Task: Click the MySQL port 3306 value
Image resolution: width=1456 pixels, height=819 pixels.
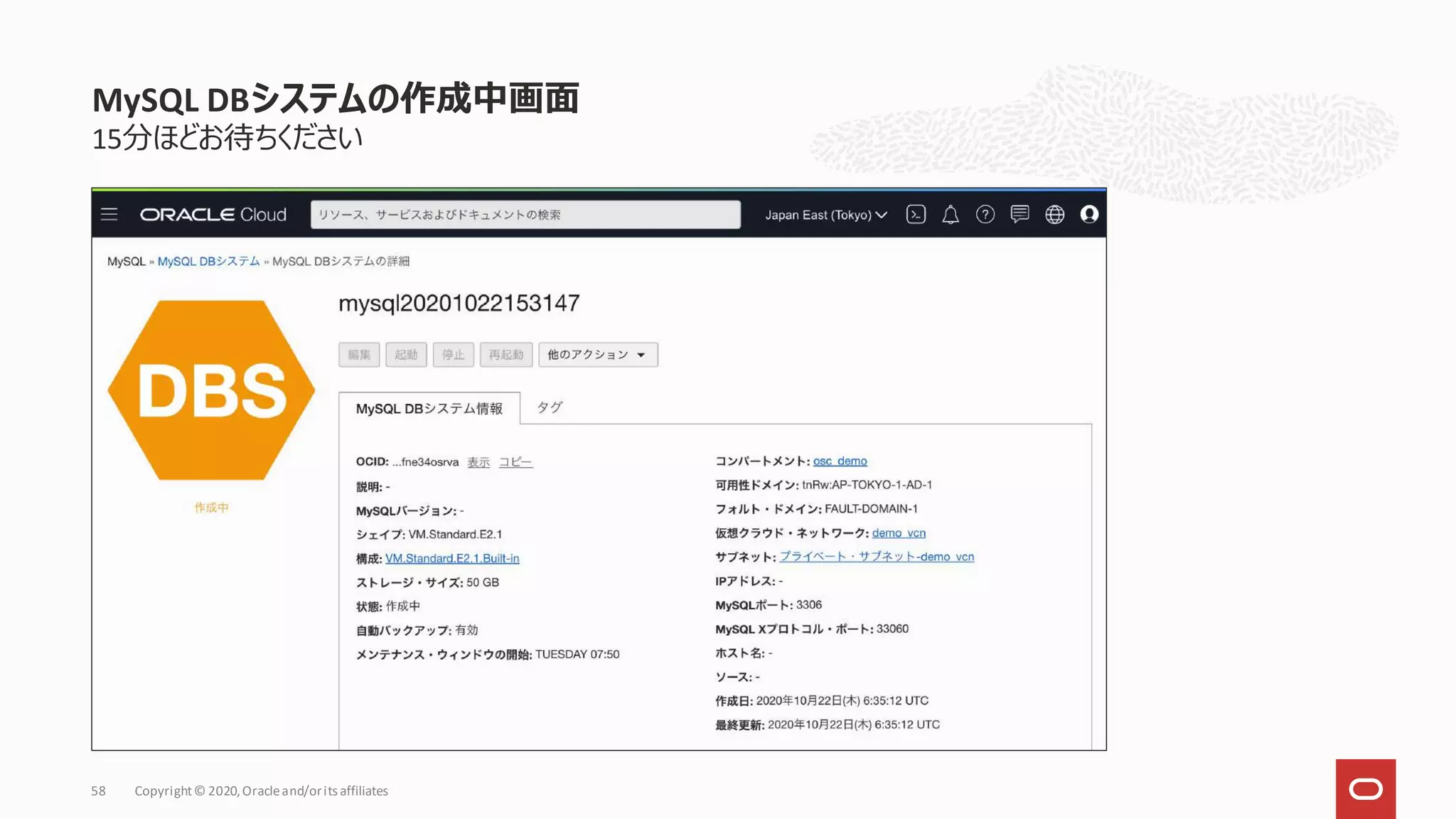Action: [809, 604]
